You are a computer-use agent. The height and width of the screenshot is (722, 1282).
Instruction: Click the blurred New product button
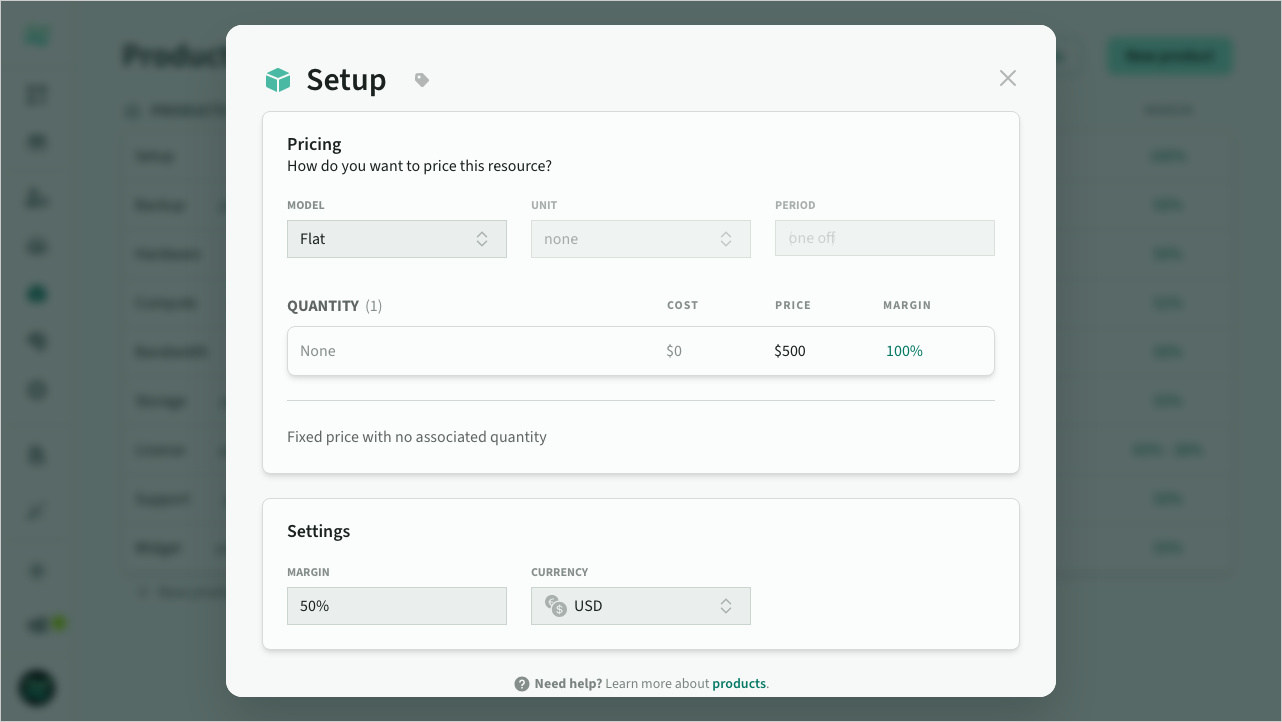pos(1168,56)
